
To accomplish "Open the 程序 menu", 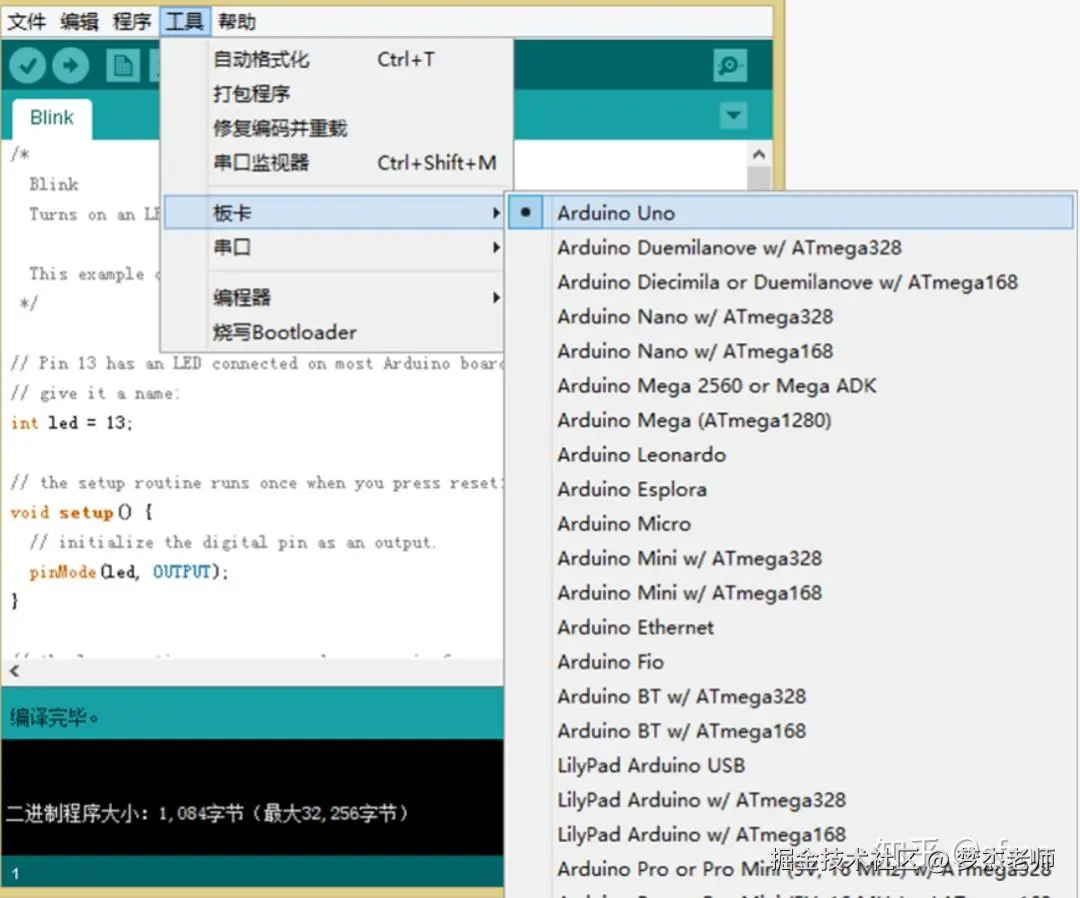I will tap(132, 21).
